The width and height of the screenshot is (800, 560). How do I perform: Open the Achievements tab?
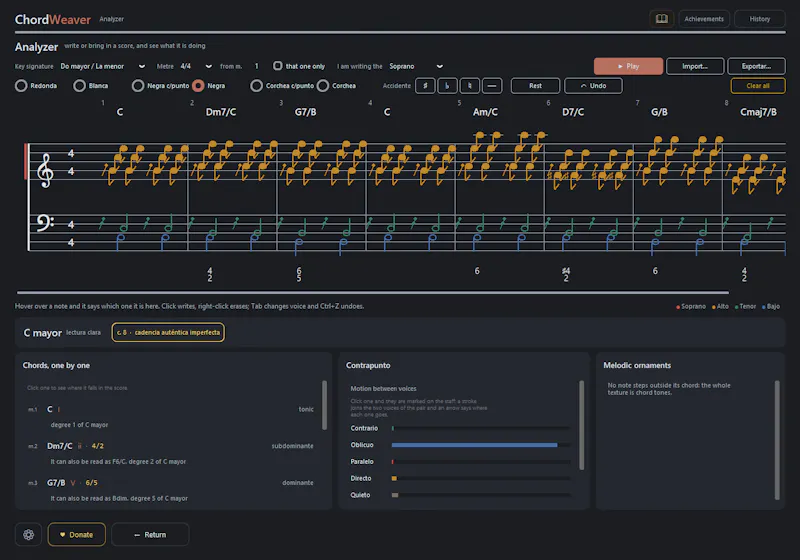click(704, 19)
